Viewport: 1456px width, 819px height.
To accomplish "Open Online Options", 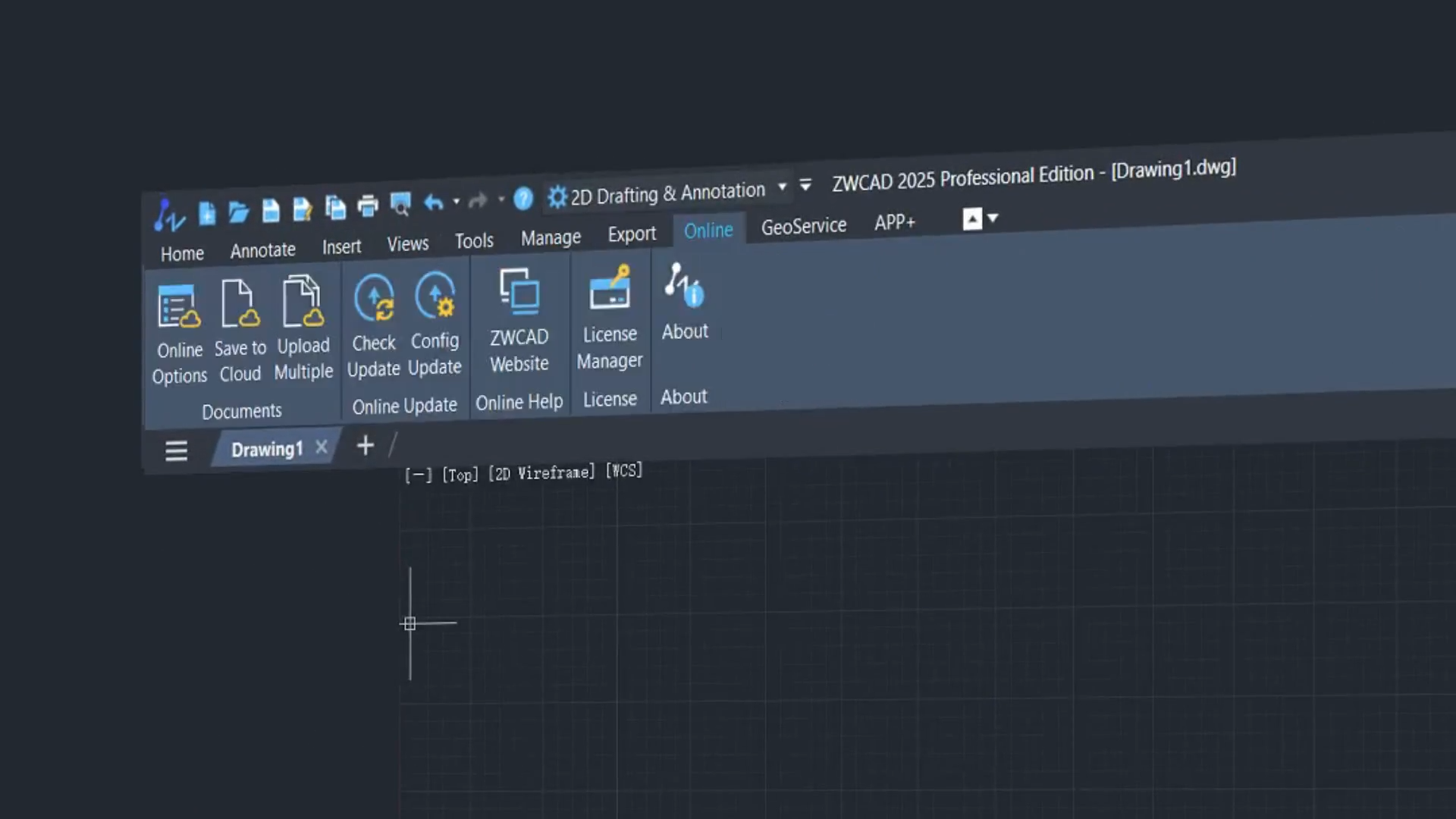I will tap(180, 334).
